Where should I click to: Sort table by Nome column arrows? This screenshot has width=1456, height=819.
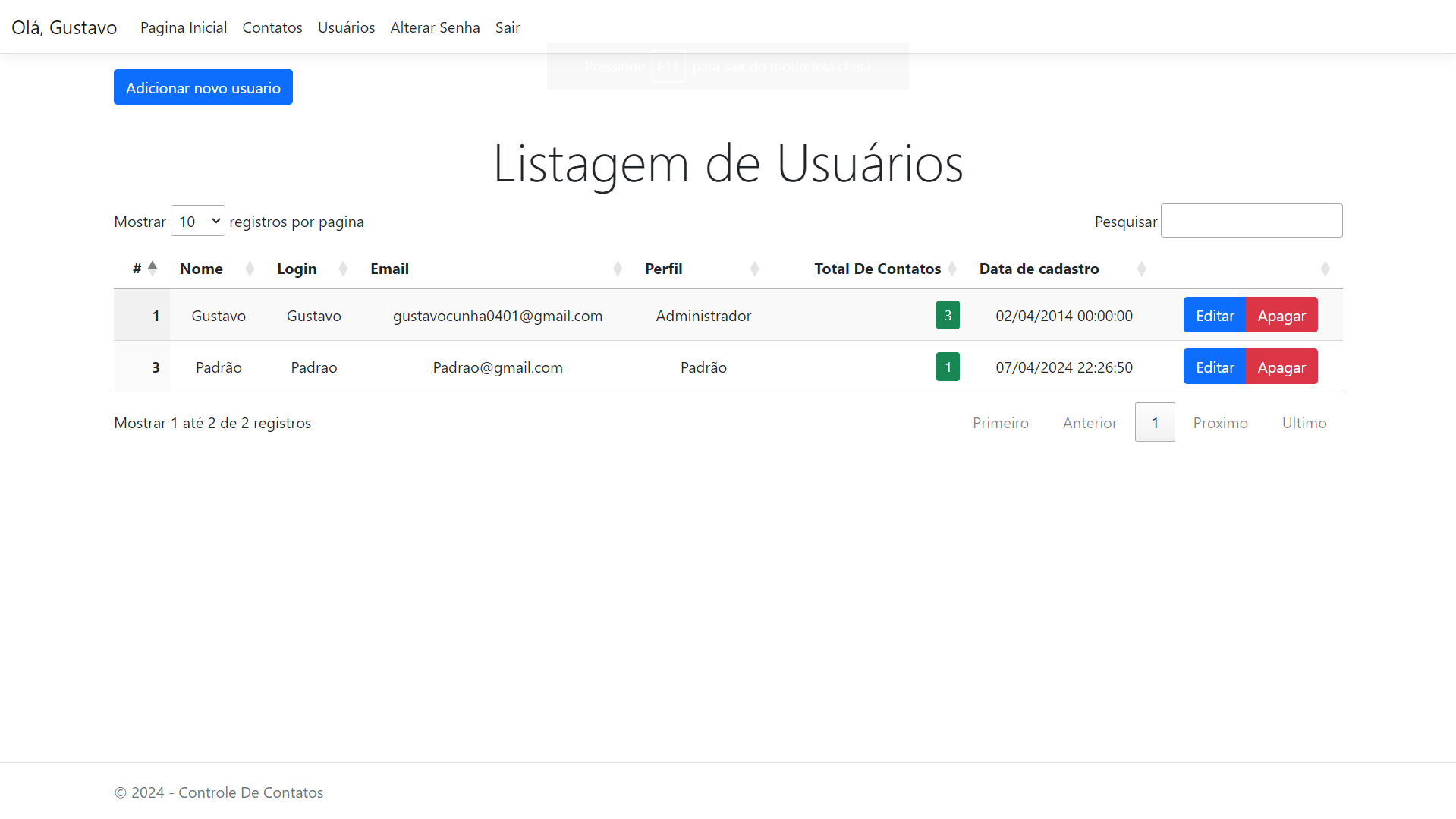(250, 269)
